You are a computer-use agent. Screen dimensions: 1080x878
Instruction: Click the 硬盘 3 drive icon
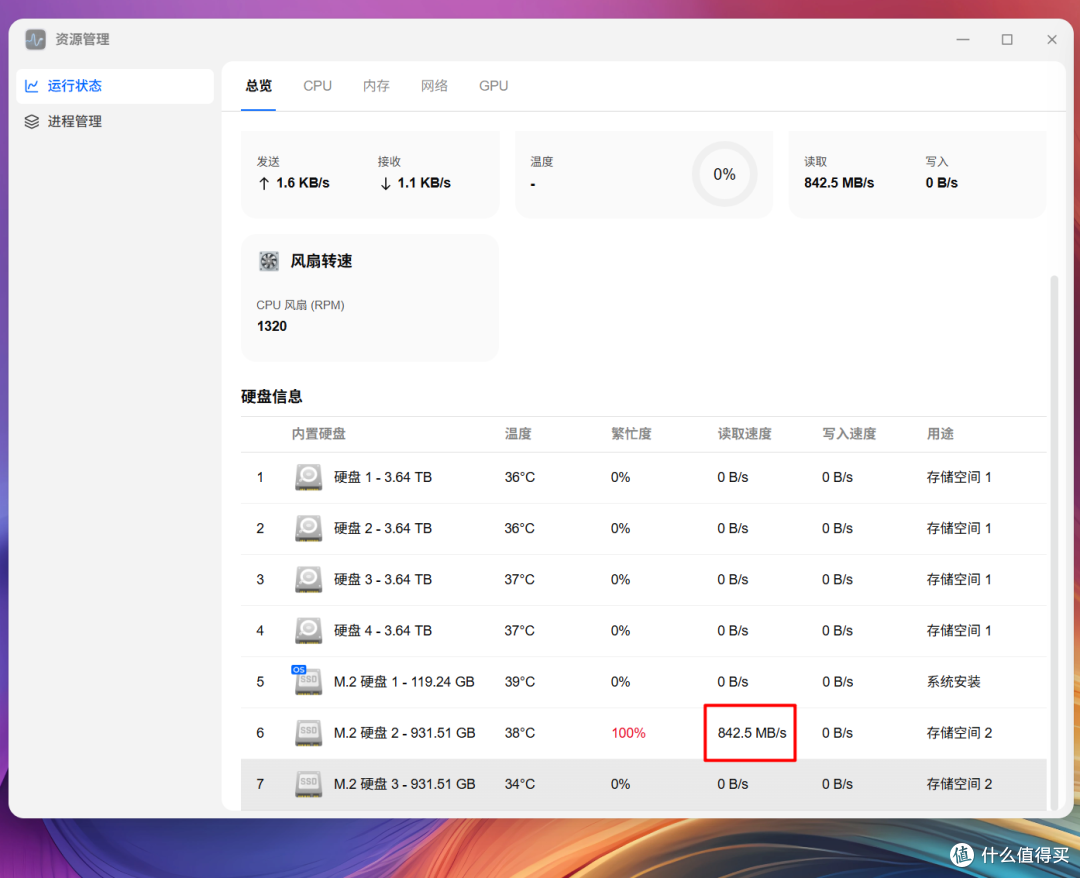(x=309, y=579)
